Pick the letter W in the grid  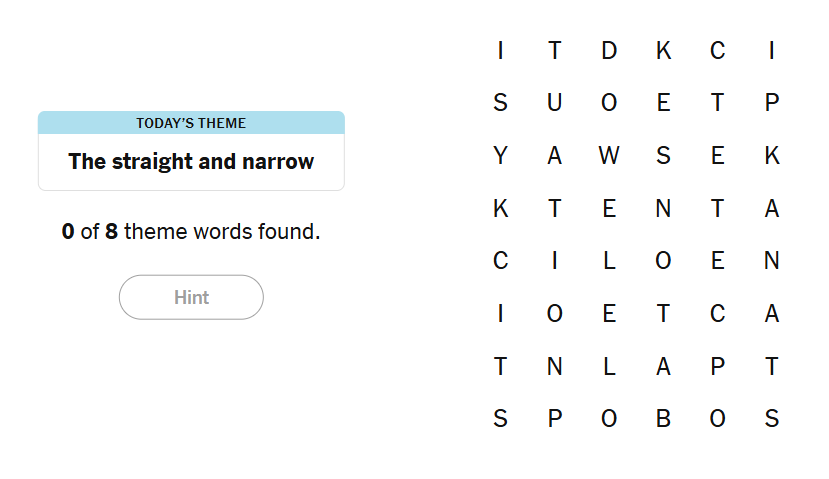point(609,156)
